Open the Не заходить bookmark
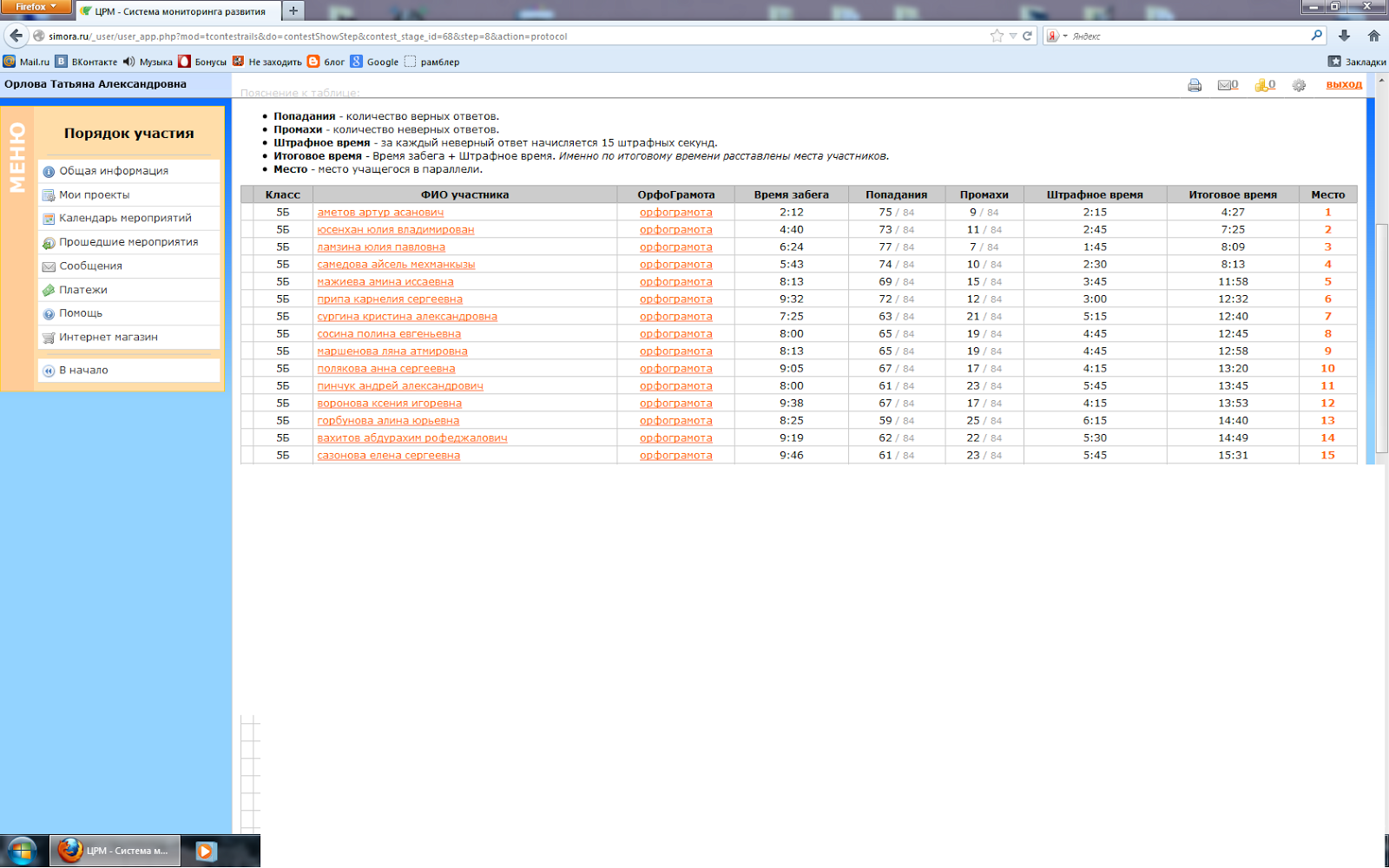The height and width of the screenshot is (868, 1389). (267, 62)
